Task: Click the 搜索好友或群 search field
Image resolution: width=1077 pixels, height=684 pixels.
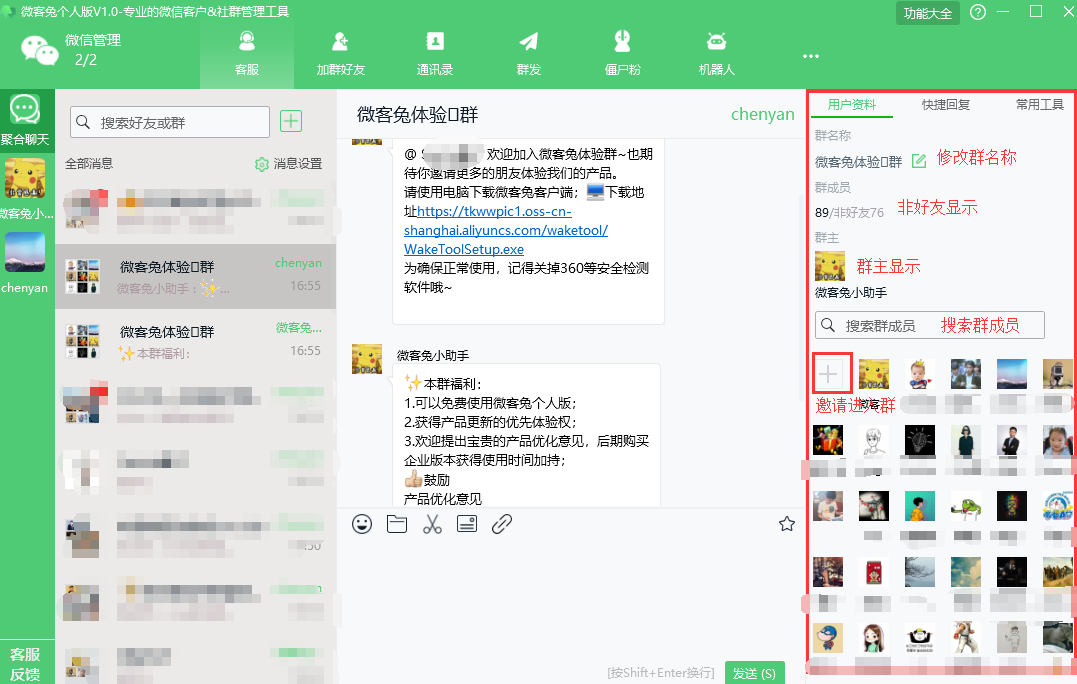Action: click(x=170, y=122)
